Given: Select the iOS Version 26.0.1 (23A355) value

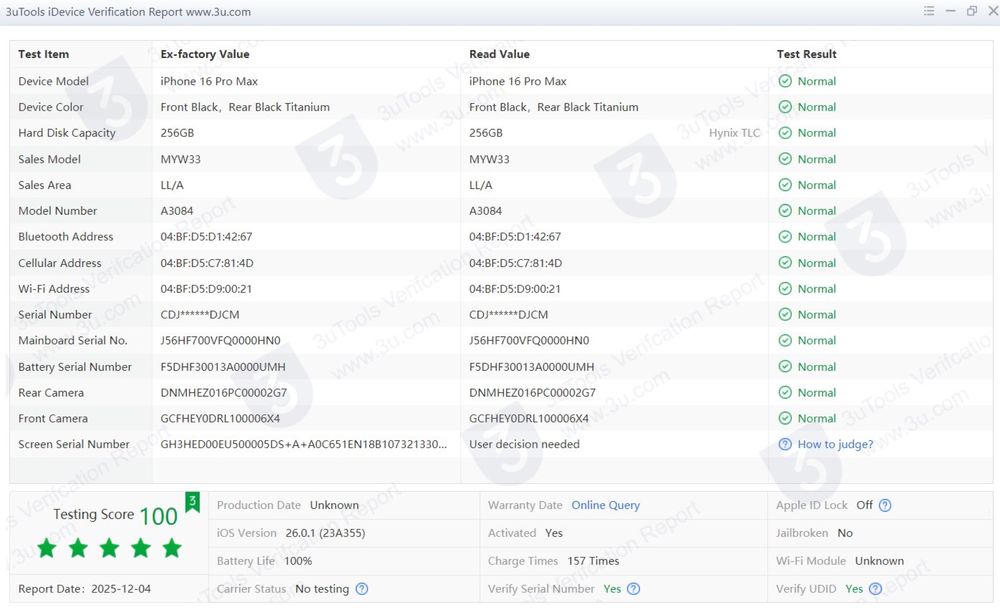Looking at the screenshot, I should tap(325, 533).
